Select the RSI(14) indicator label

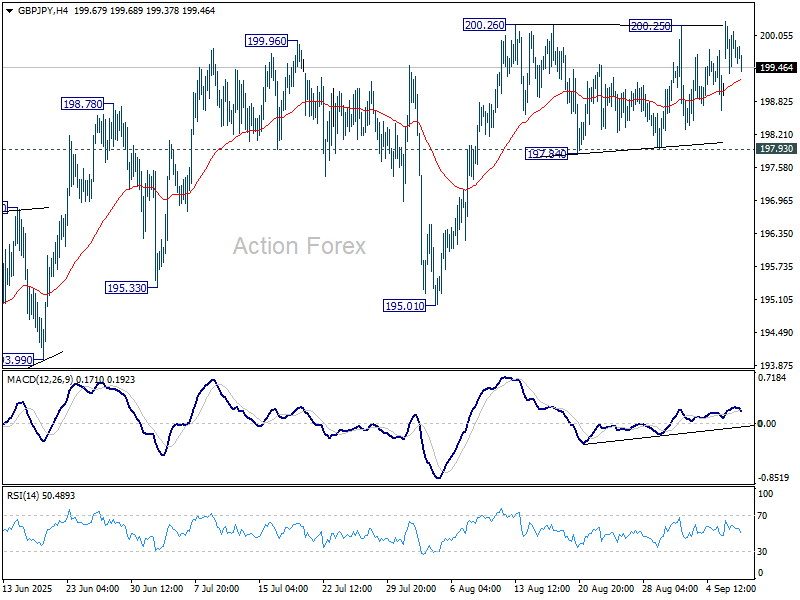coord(26,495)
